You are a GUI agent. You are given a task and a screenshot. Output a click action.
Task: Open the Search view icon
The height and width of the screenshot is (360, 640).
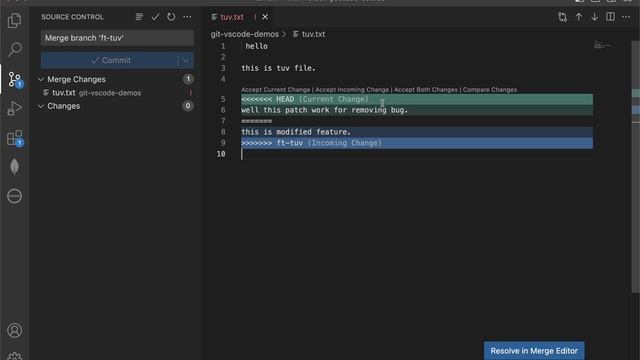click(x=14, y=49)
